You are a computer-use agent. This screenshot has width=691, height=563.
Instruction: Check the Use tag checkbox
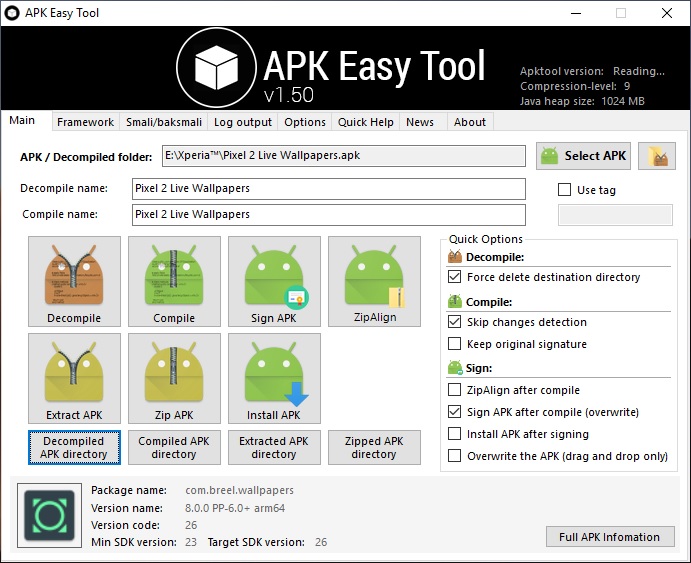565,189
